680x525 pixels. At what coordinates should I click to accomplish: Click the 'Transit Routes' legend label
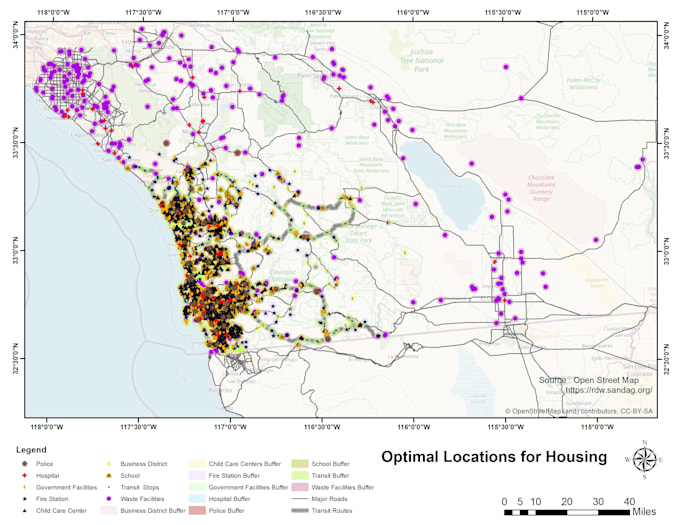click(x=332, y=511)
